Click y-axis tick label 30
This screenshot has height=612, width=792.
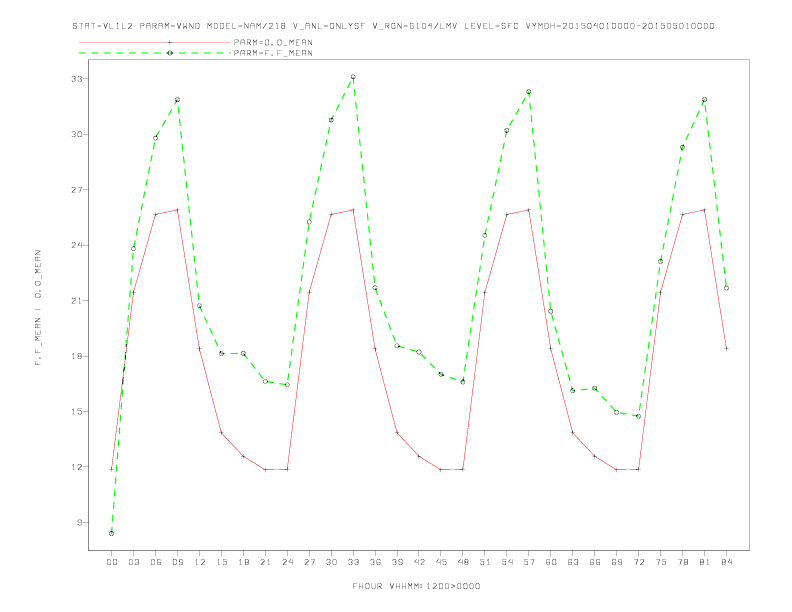click(77, 134)
